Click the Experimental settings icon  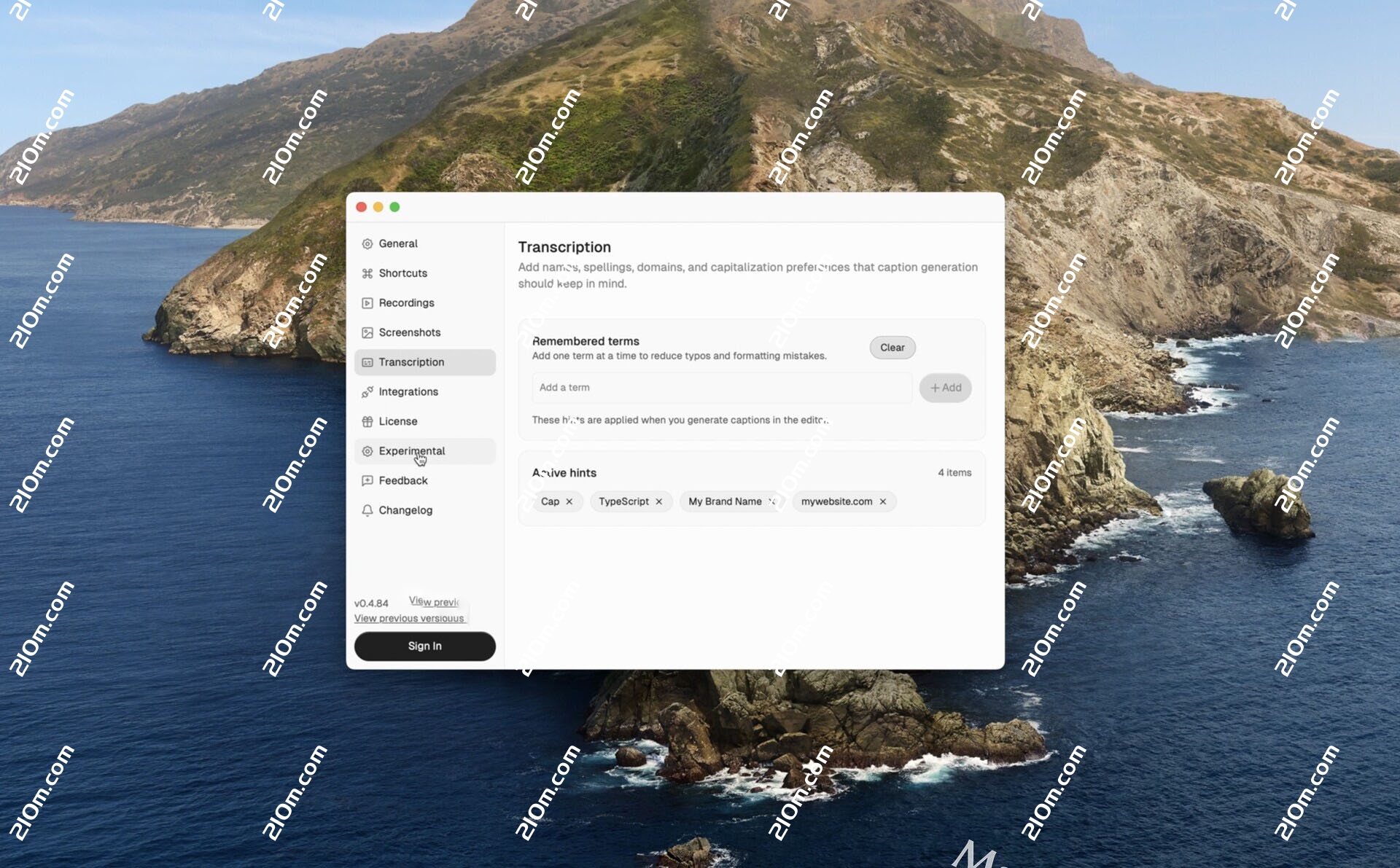coord(367,451)
